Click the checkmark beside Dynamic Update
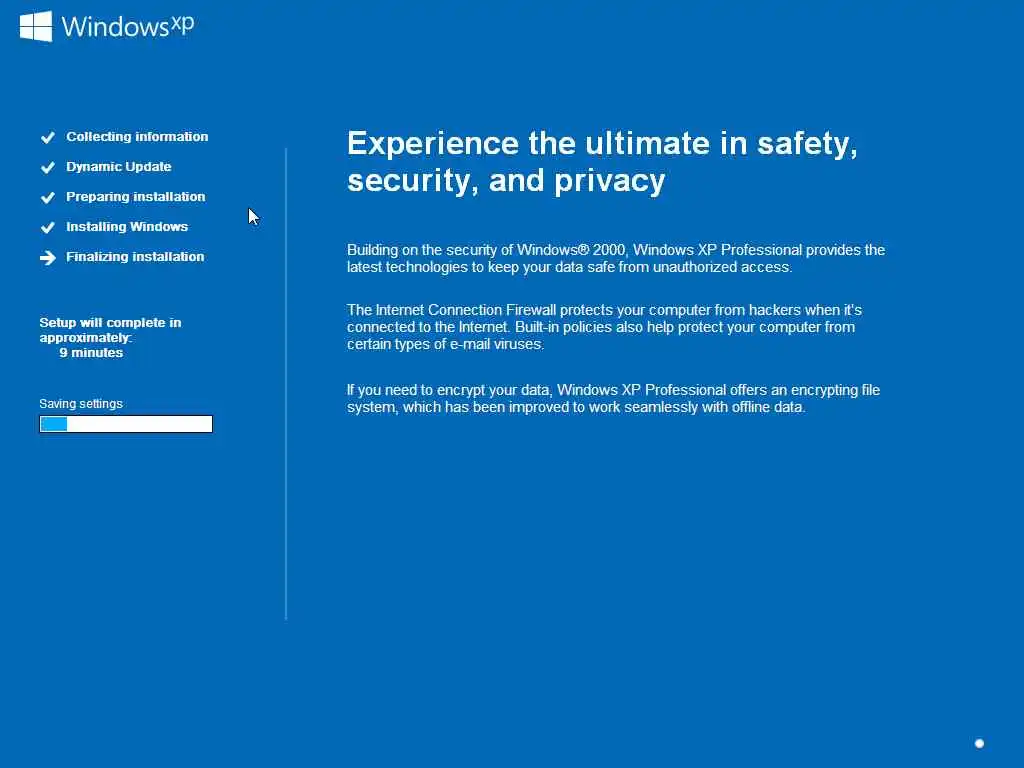This screenshot has height=768, width=1024. (48, 167)
